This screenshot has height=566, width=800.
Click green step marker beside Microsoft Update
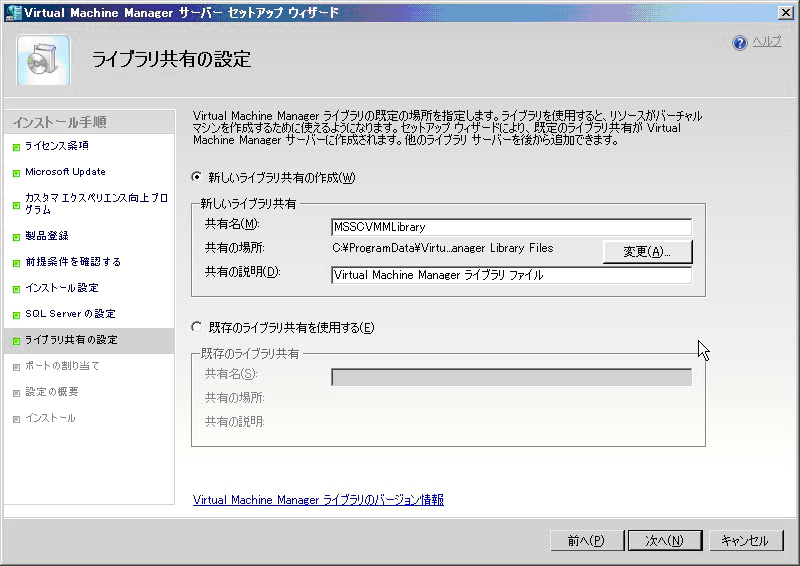[16, 173]
